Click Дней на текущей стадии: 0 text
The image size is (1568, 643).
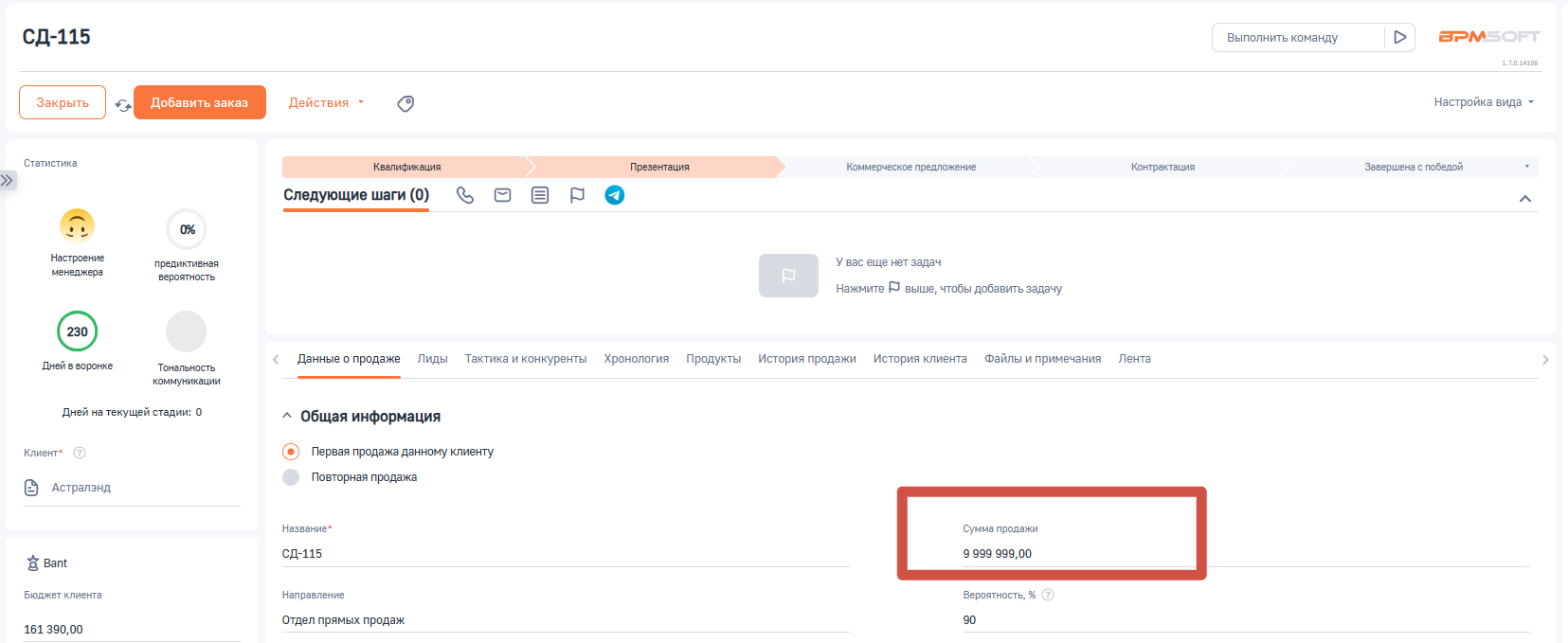[x=132, y=412]
